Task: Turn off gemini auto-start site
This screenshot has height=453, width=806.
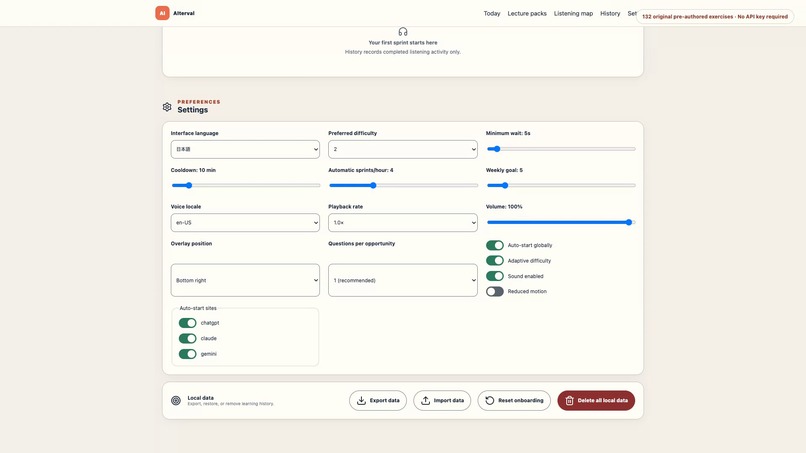Action: click(188, 354)
